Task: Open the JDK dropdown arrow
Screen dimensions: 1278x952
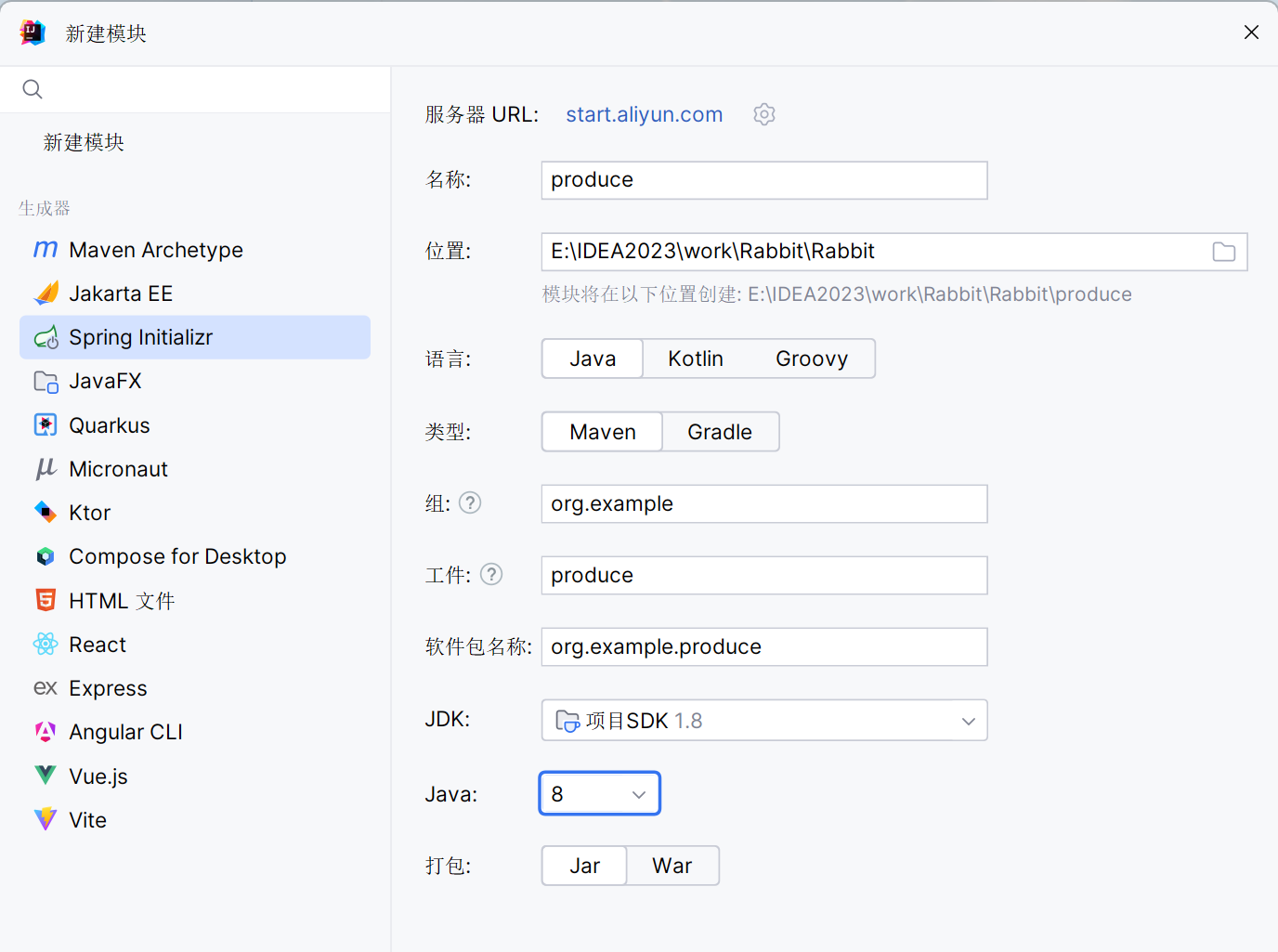Action: [x=969, y=721]
